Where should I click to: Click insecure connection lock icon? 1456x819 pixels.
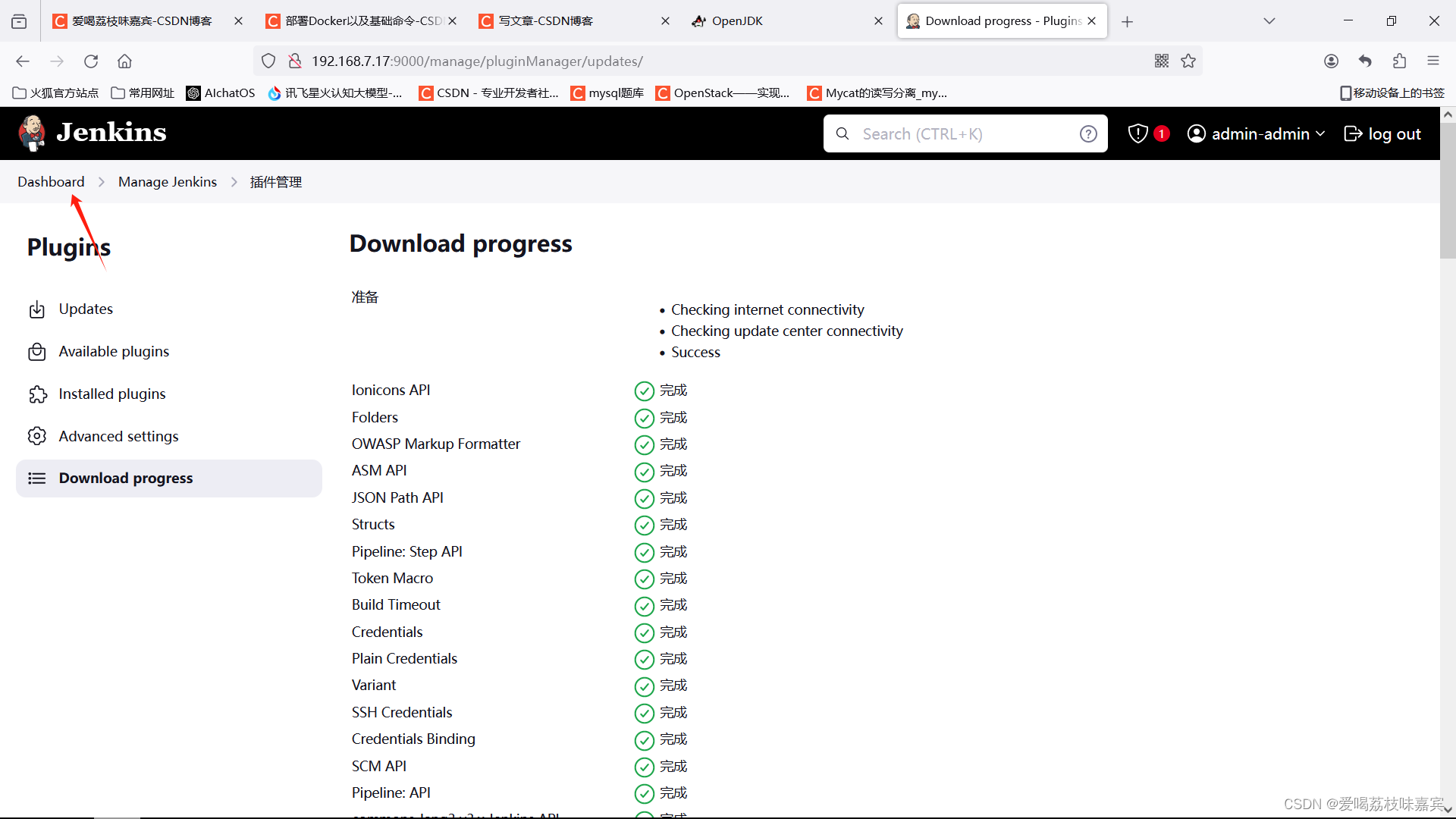[295, 61]
